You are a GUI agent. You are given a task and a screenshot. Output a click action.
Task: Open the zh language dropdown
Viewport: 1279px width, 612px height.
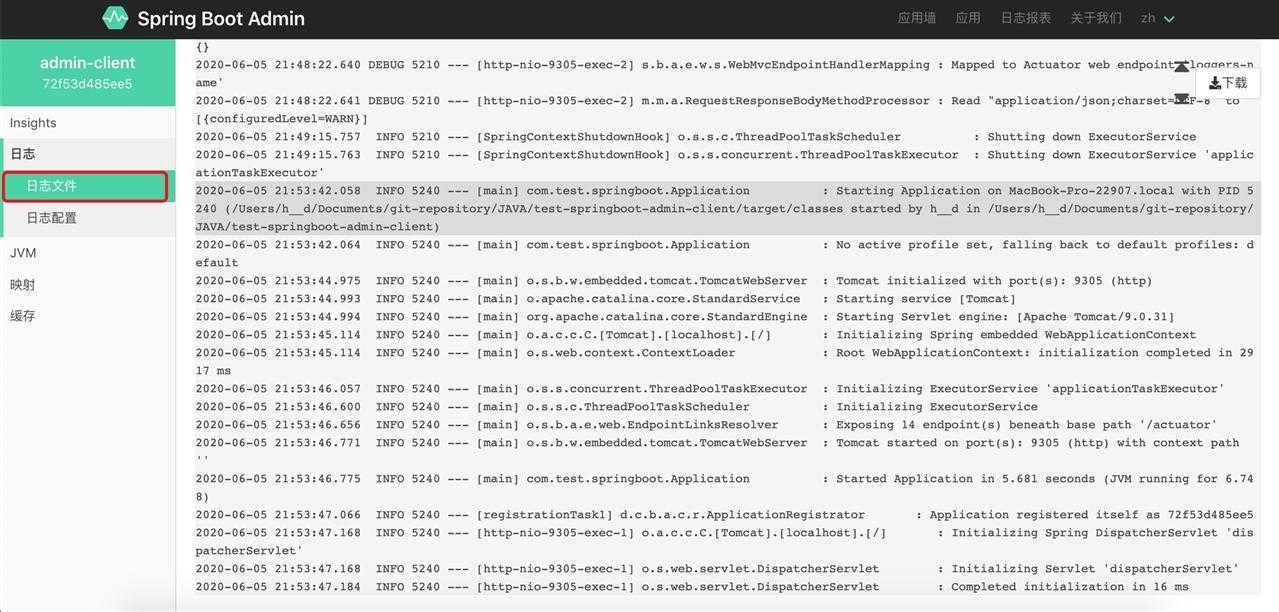1158,18
